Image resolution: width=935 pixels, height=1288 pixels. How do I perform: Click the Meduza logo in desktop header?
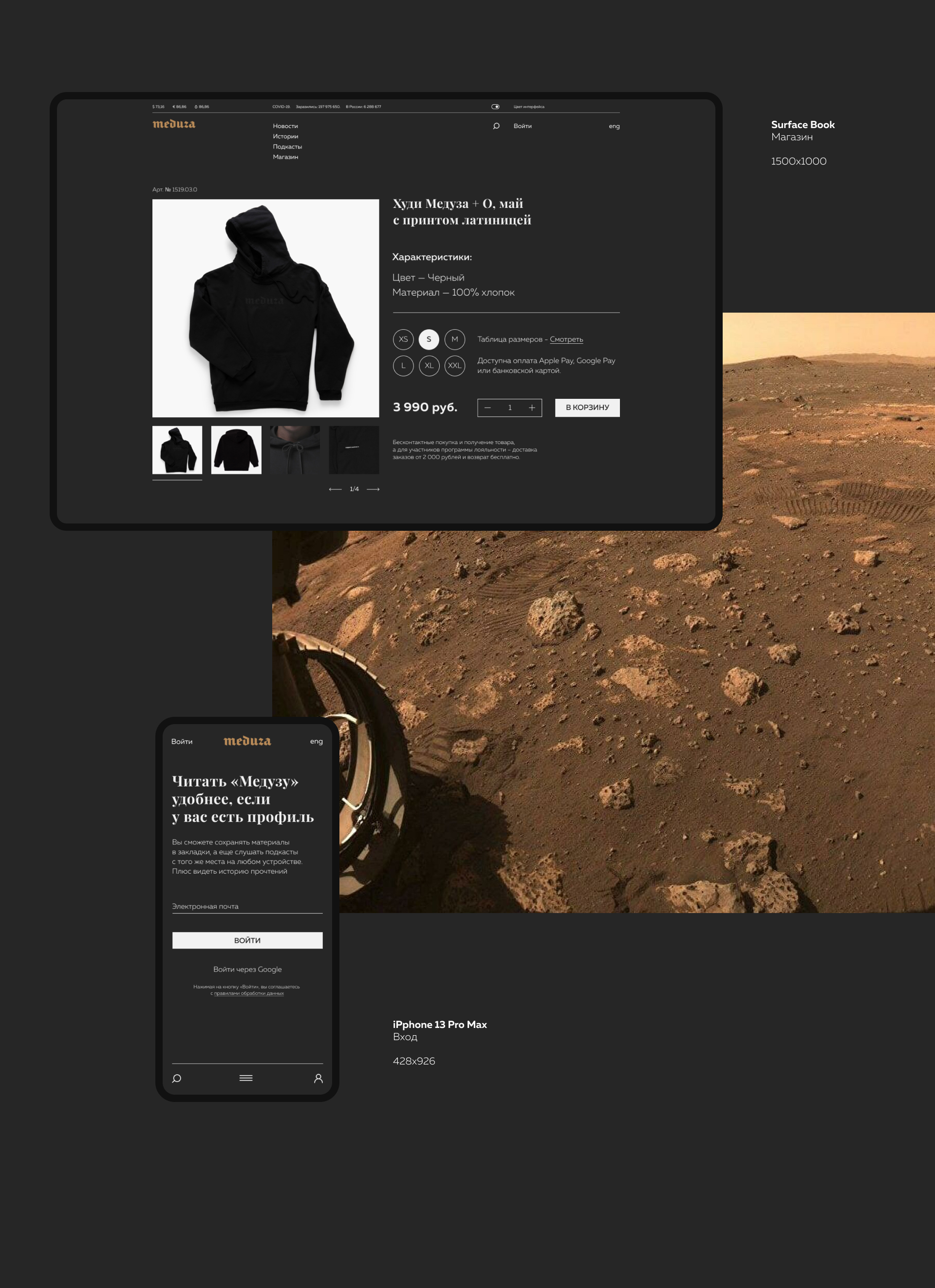(x=174, y=124)
